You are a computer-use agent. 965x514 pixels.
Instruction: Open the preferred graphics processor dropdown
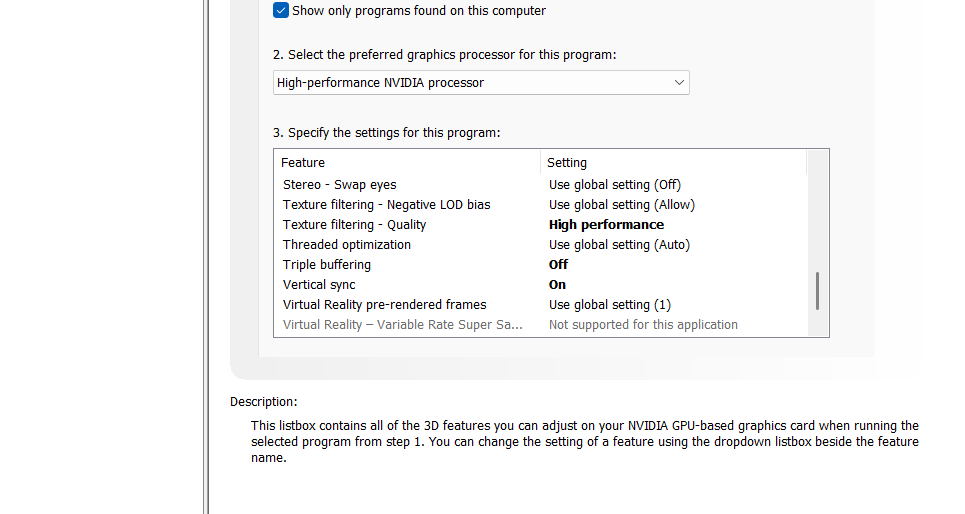pyautogui.click(x=480, y=83)
